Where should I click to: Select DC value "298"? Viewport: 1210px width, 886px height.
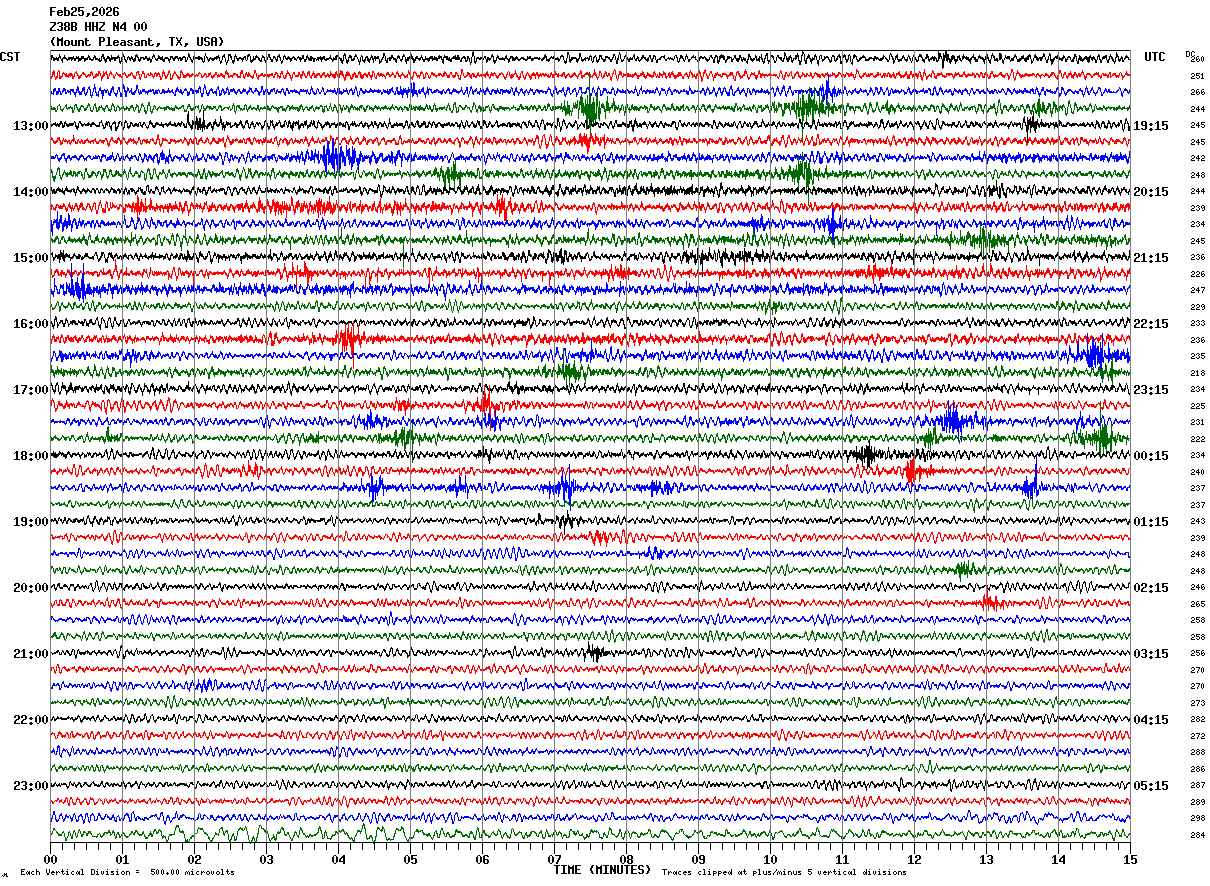[1197, 819]
